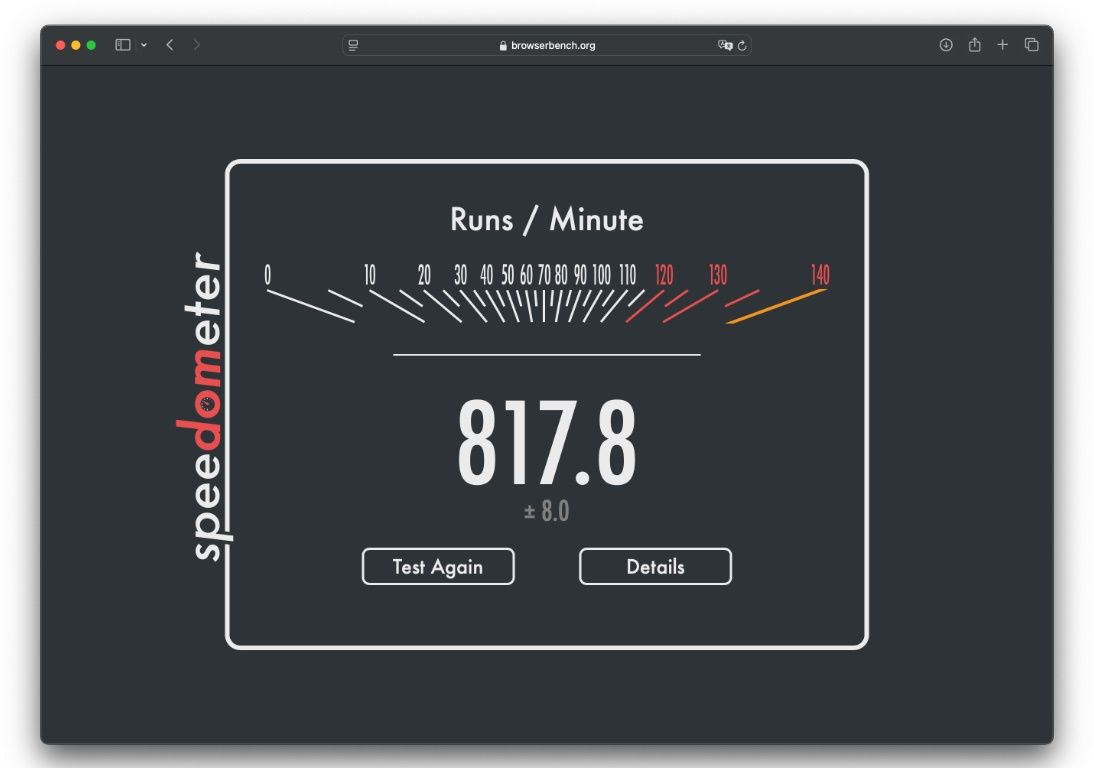Click the ± 8.0 deviation text
1094x768 pixels.
[547, 511]
